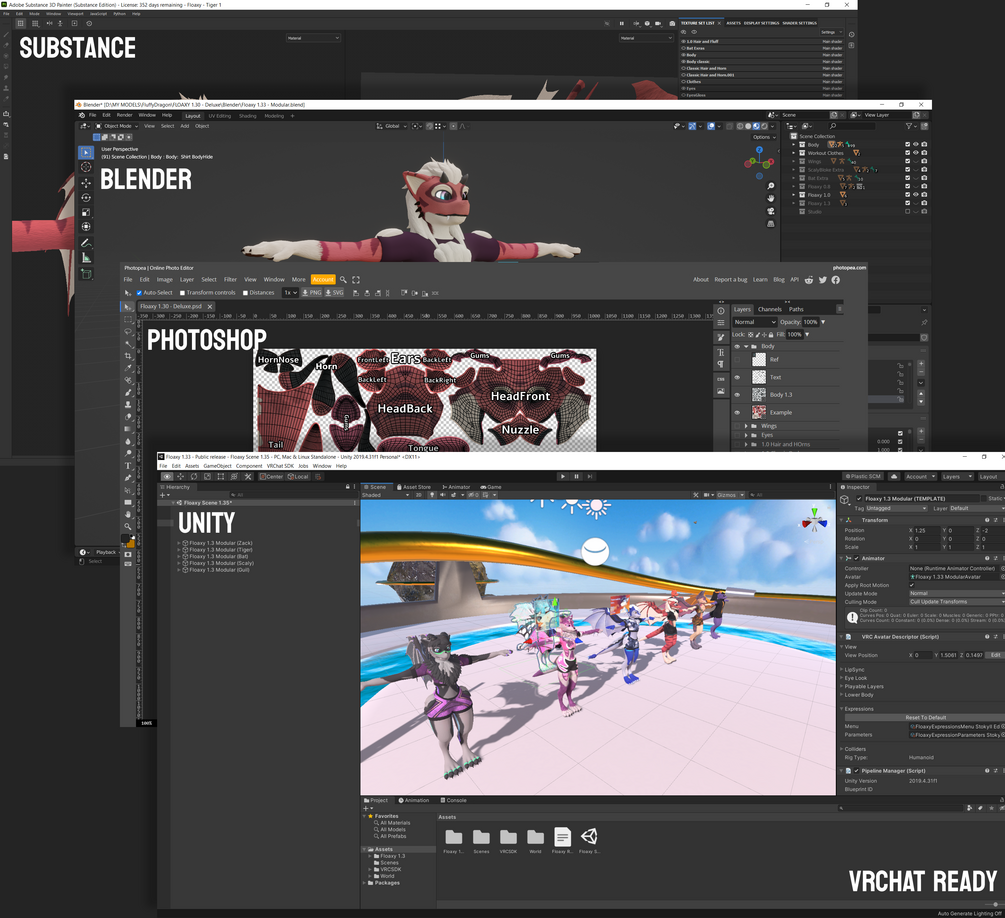Collapse the Body folder in Photopea layers
The width and height of the screenshot is (1005, 918).
pos(746,347)
